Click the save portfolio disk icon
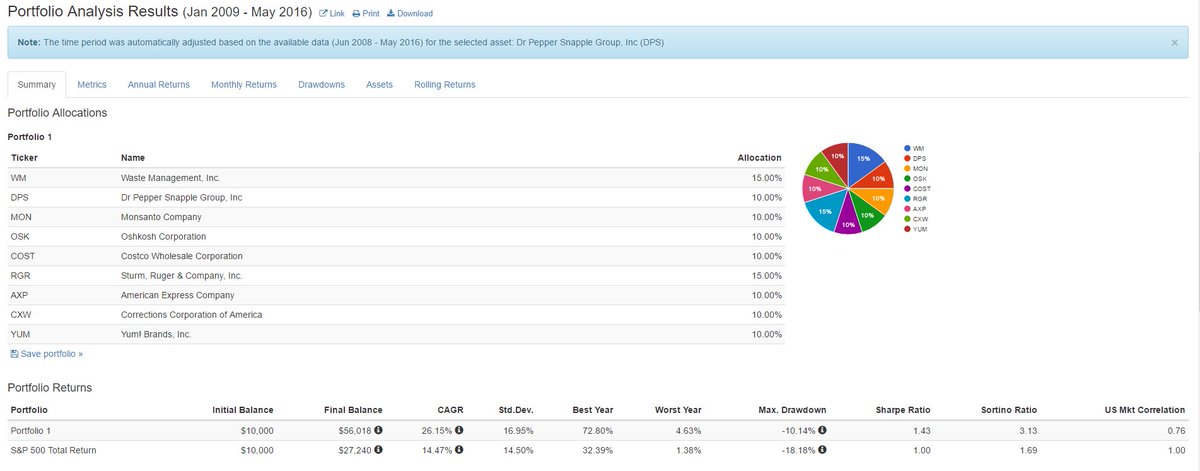1200x471 pixels. tap(13, 354)
